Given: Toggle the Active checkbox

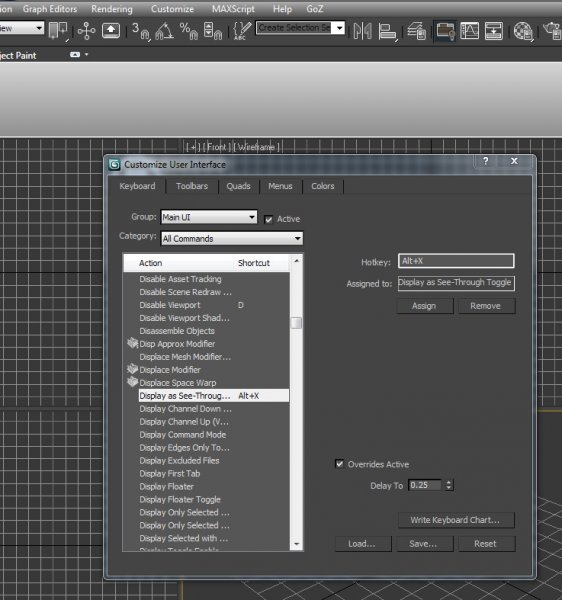Looking at the screenshot, I should (269, 219).
